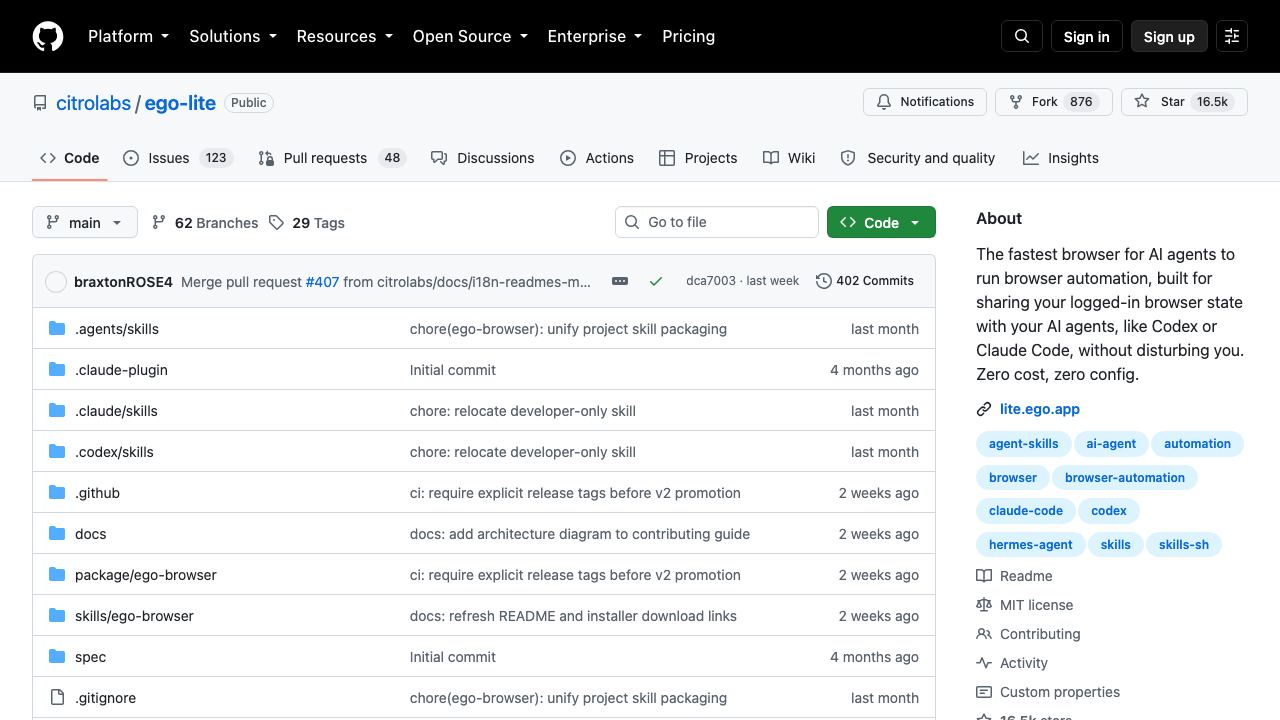Click the folder icon beside package/ego-browser
The width and height of the screenshot is (1280, 720).
click(57, 575)
